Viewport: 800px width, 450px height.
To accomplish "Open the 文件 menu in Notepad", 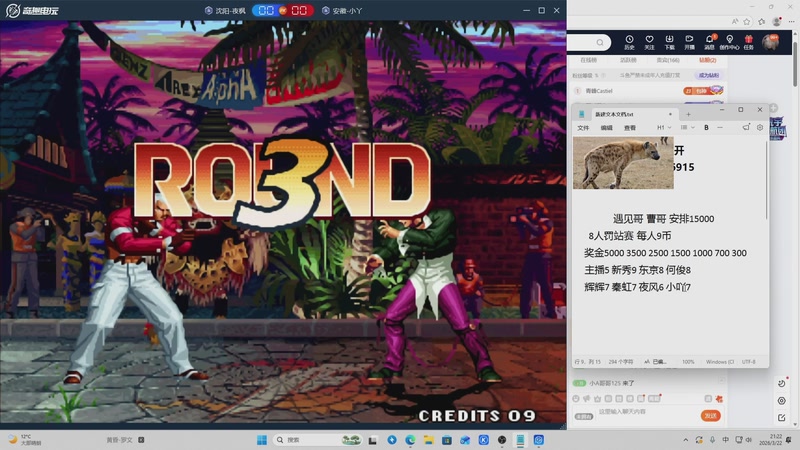I will pyautogui.click(x=583, y=128).
